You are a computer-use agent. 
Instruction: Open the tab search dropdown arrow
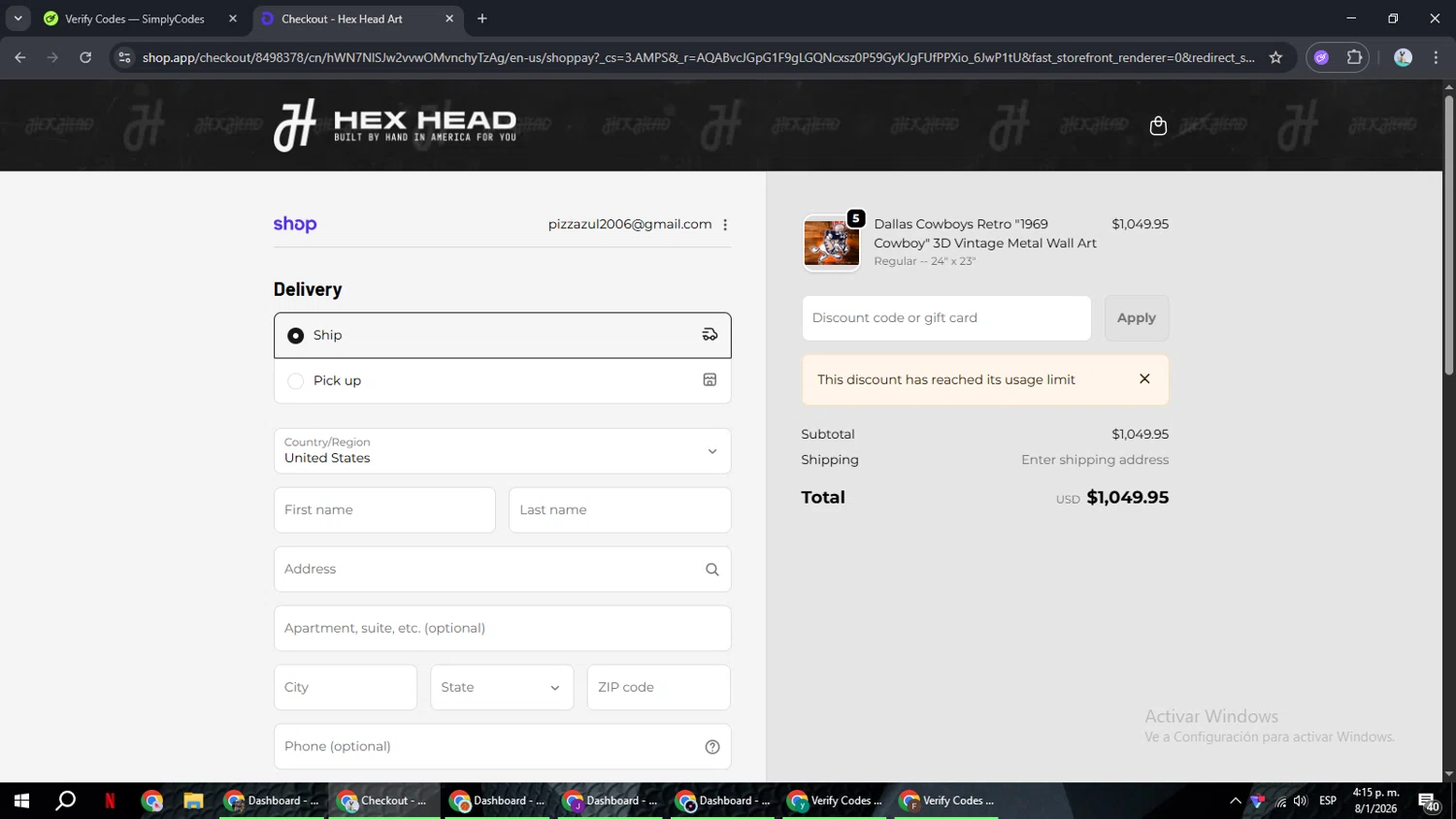click(17, 18)
